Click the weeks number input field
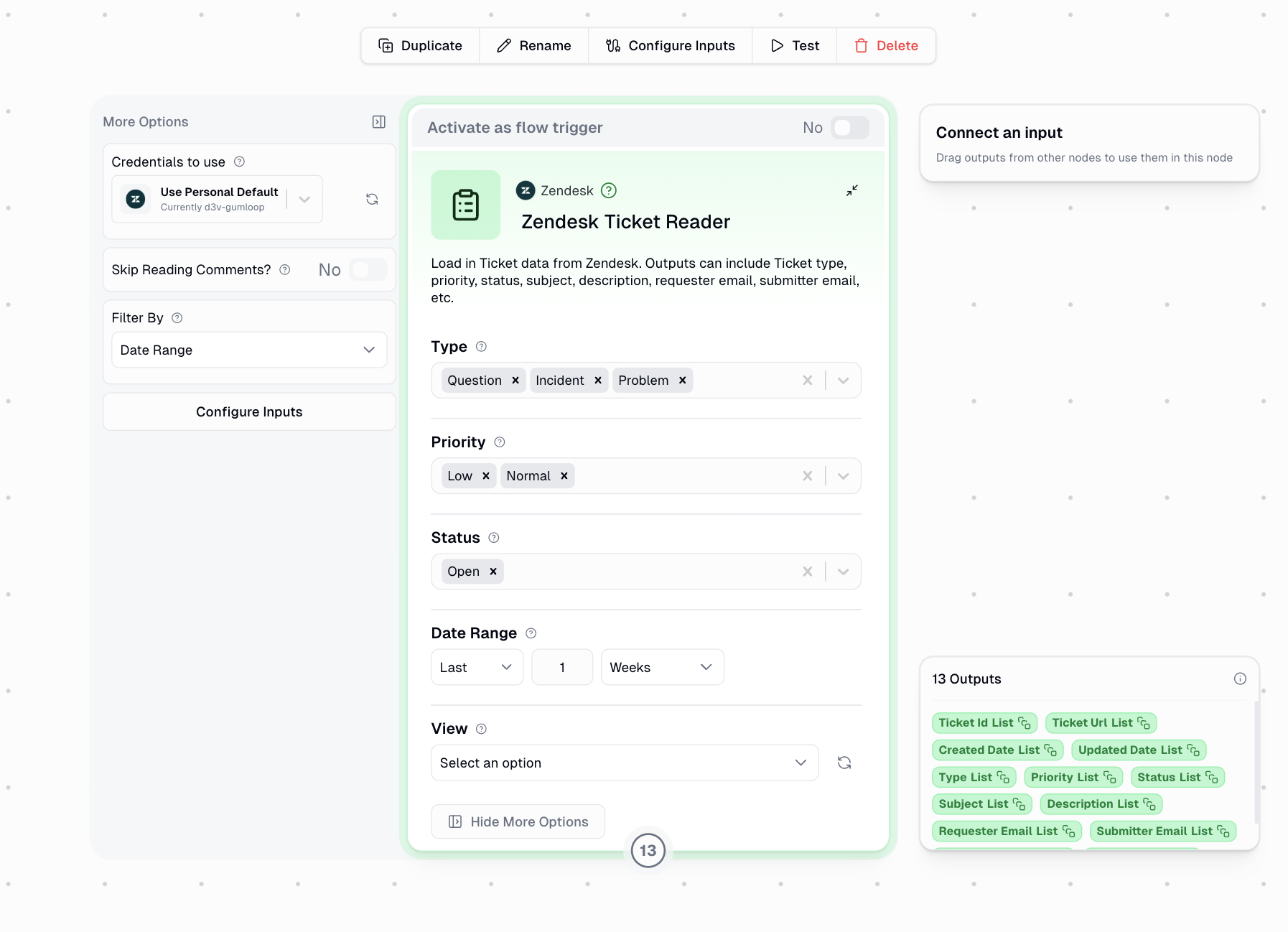Image resolution: width=1288 pixels, height=932 pixels. click(562, 667)
